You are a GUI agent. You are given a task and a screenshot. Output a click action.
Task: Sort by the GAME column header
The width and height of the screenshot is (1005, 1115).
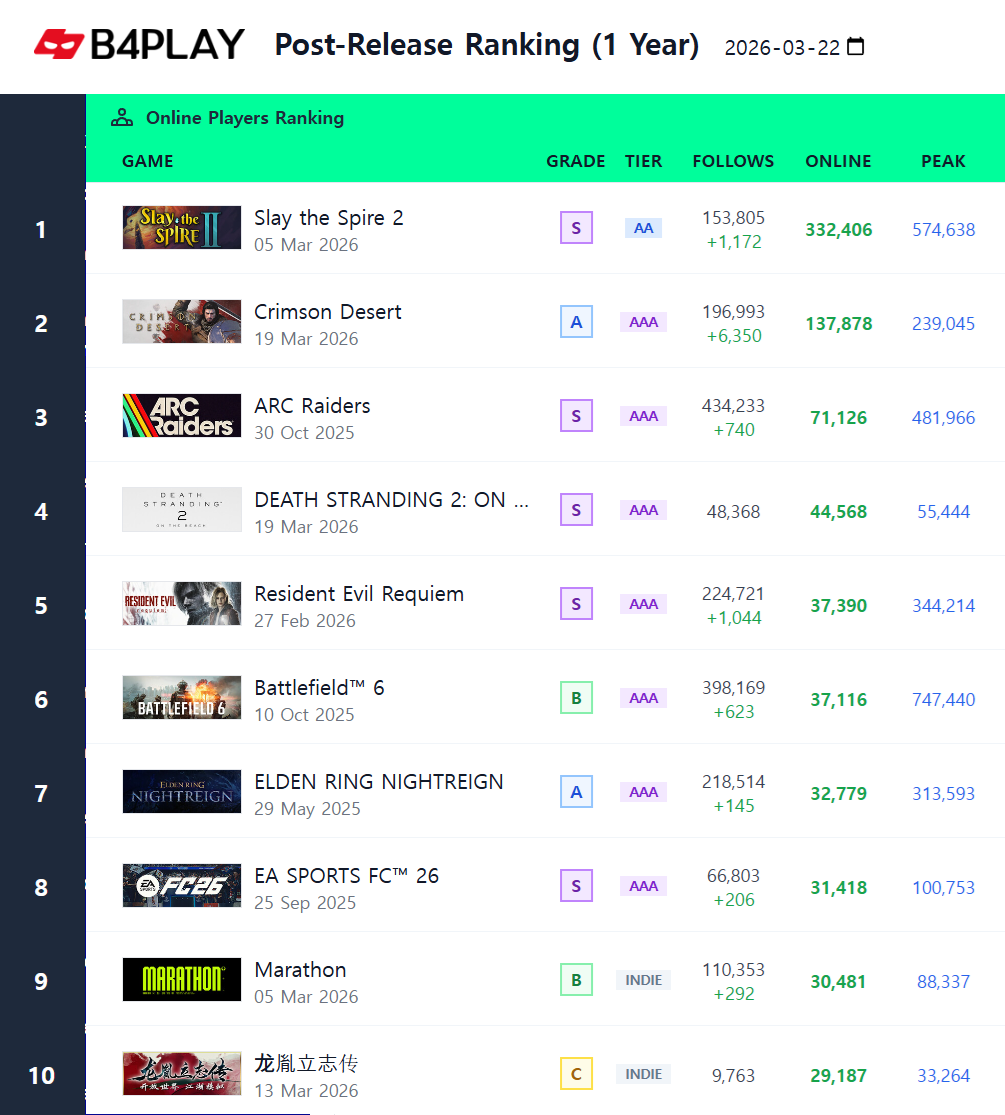click(147, 161)
